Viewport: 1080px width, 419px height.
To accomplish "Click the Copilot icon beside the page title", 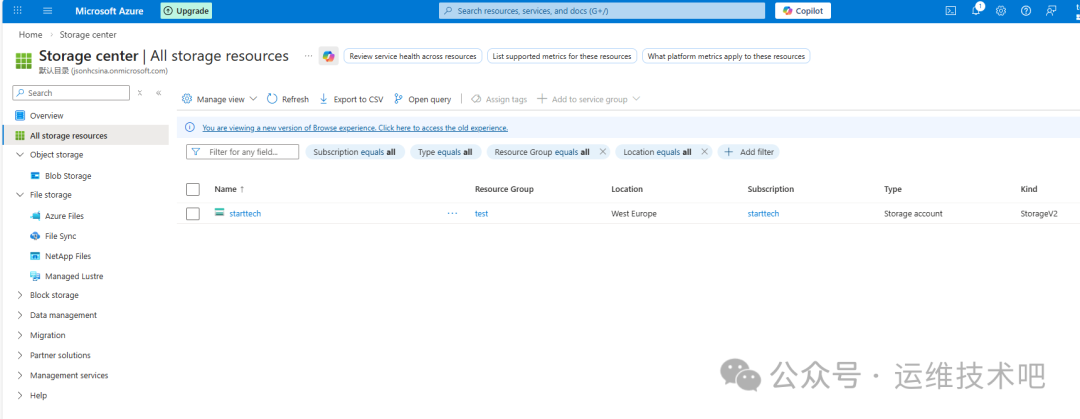I will point(329,57).
